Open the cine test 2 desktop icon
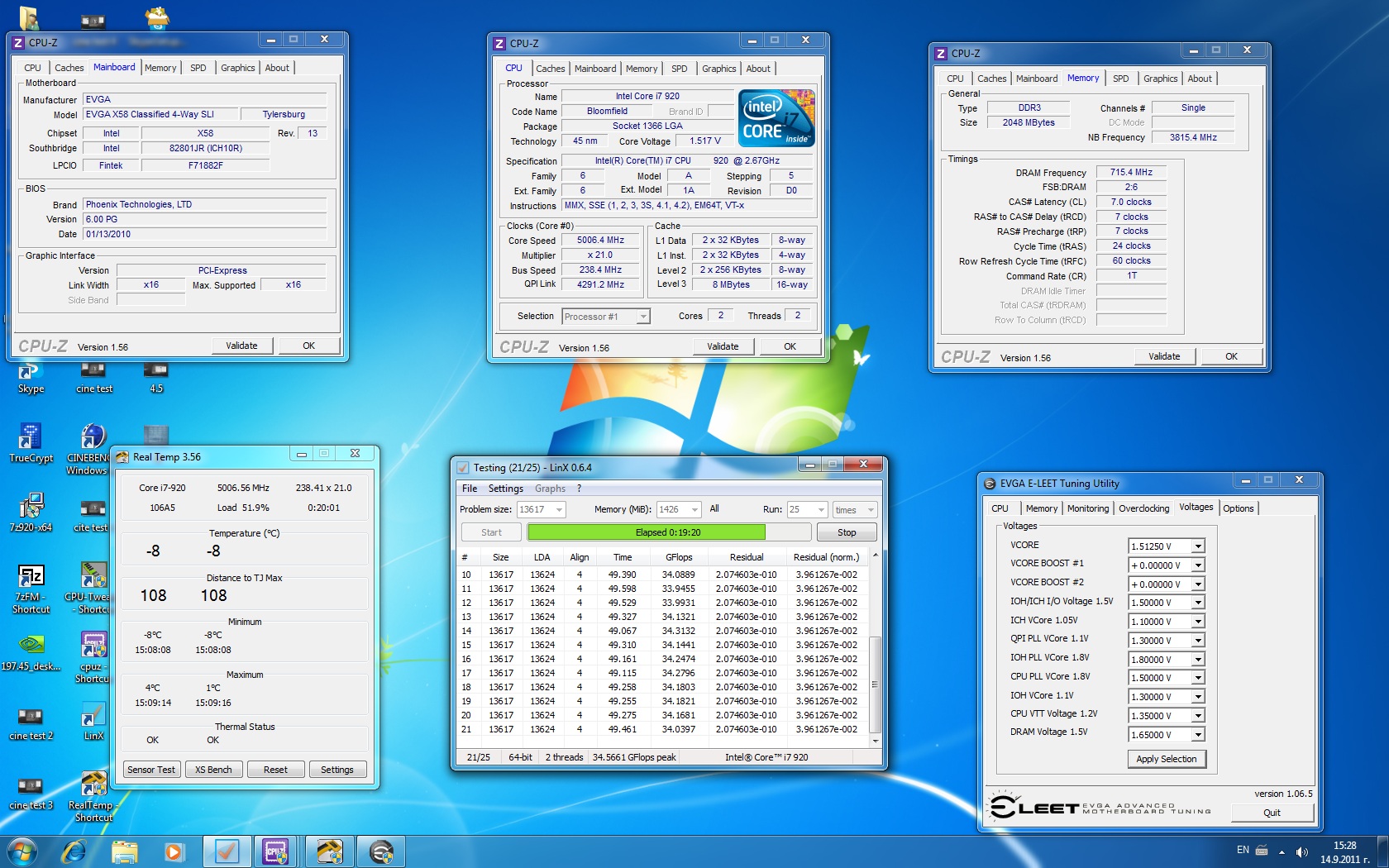The height and width of the screenshot is (868, 1389). point(31,723)
